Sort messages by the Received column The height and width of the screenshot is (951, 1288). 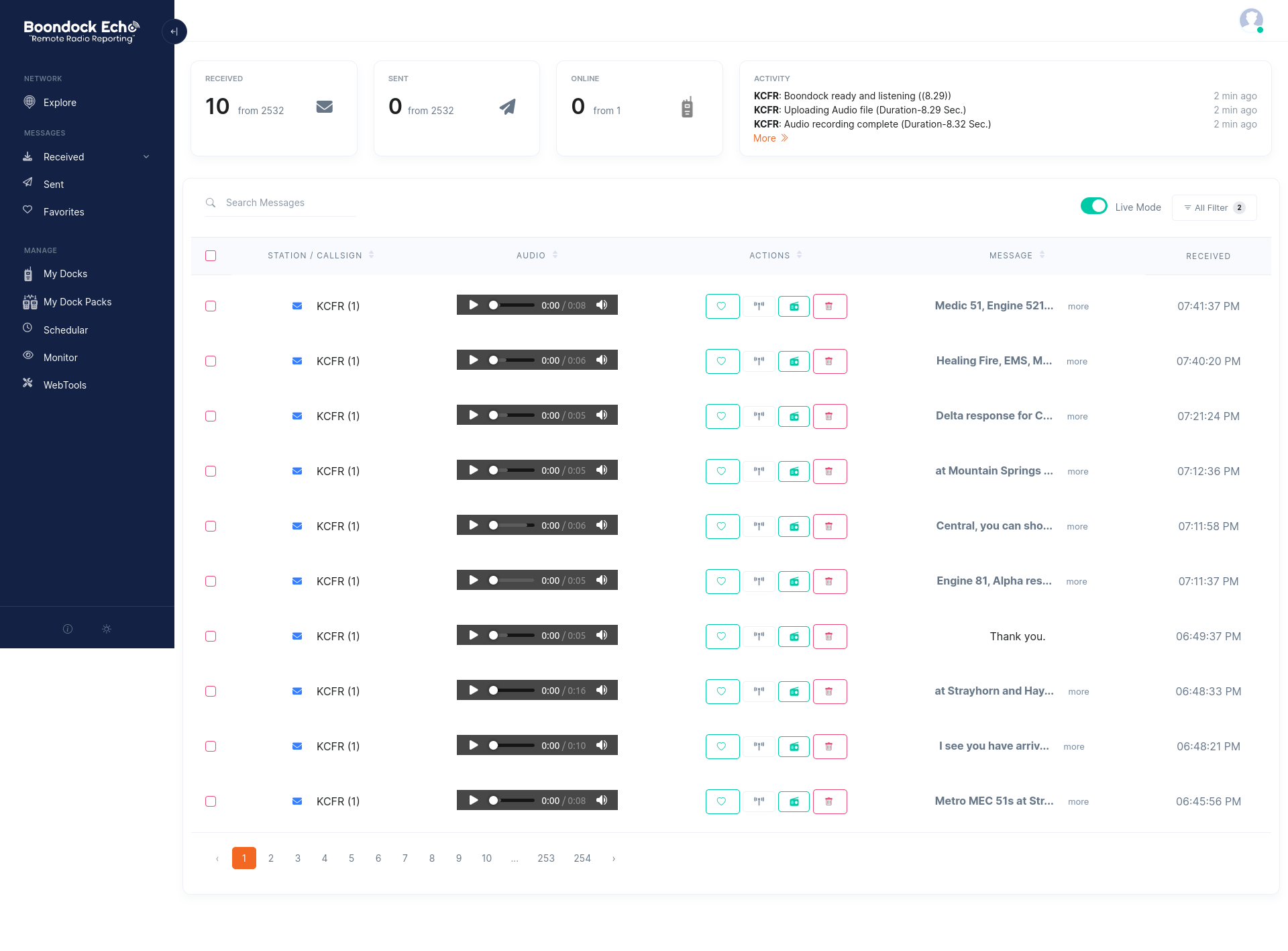click(1208, 256)
